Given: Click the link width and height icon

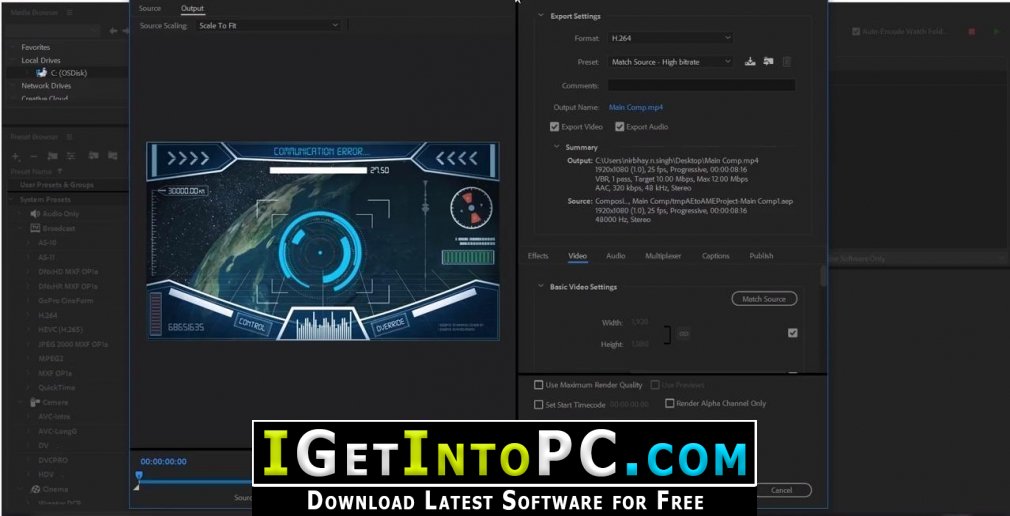Looking at the screenshot, I should [684, 334].
